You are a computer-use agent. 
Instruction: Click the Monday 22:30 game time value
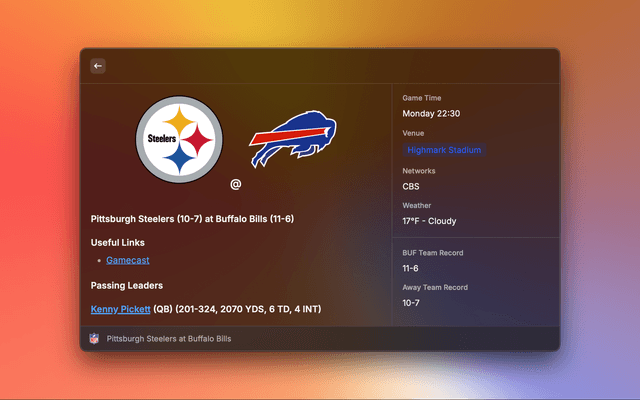431,114
